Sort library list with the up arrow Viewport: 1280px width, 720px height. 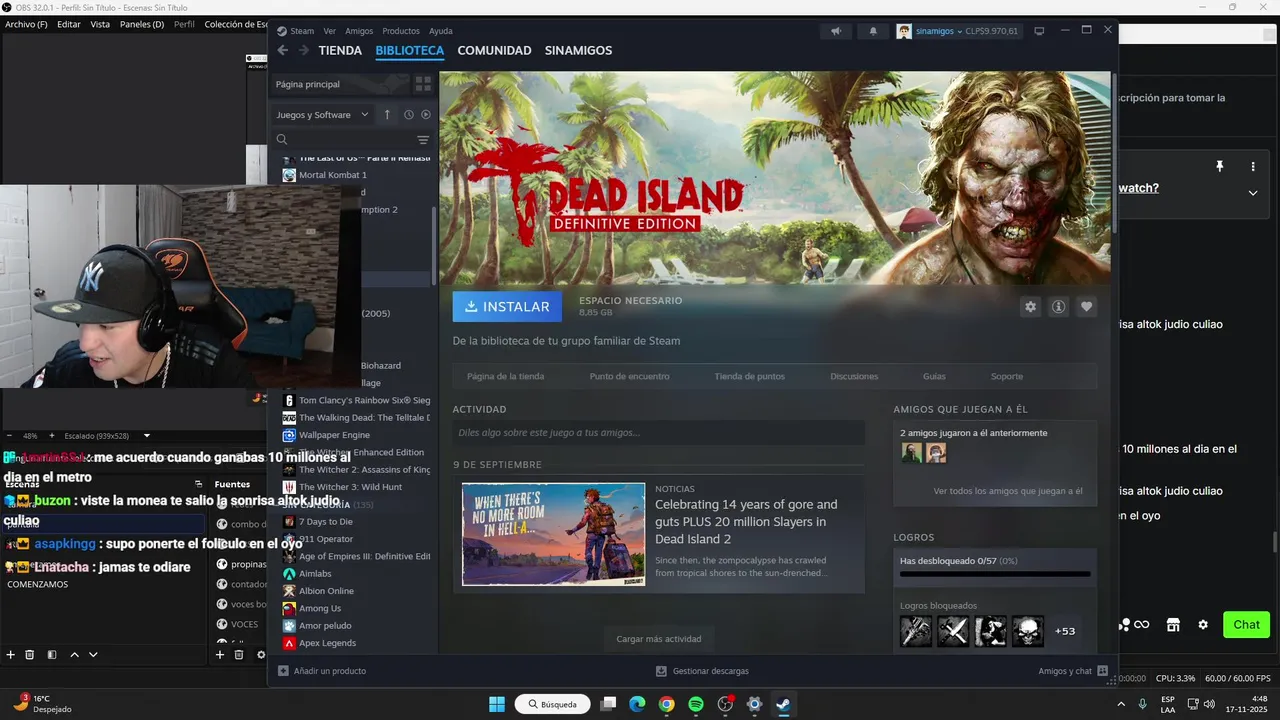[x=387, y=115]
